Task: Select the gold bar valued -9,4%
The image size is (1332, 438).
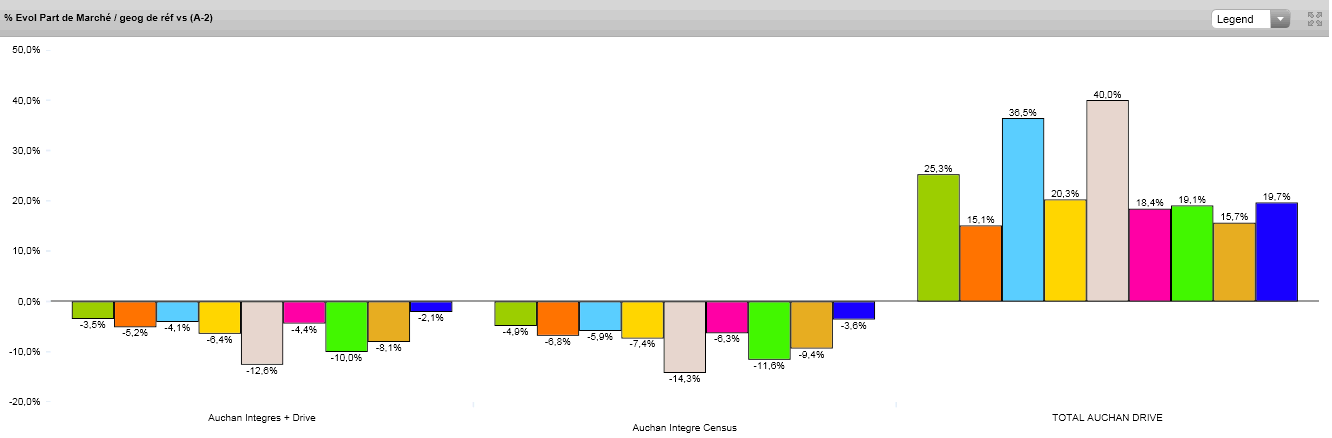Action: point(812,325)
